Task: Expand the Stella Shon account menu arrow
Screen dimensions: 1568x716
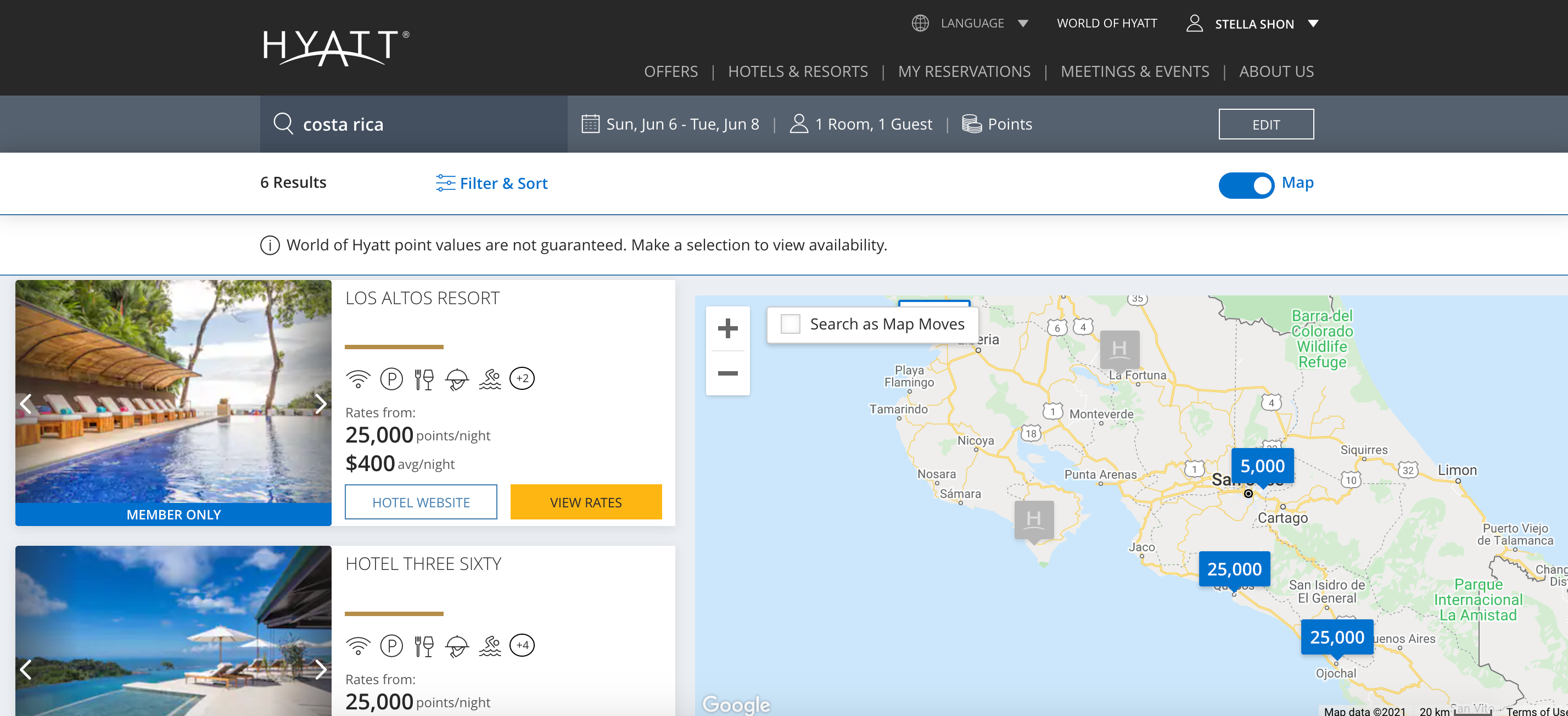Action: point(1313,24)
